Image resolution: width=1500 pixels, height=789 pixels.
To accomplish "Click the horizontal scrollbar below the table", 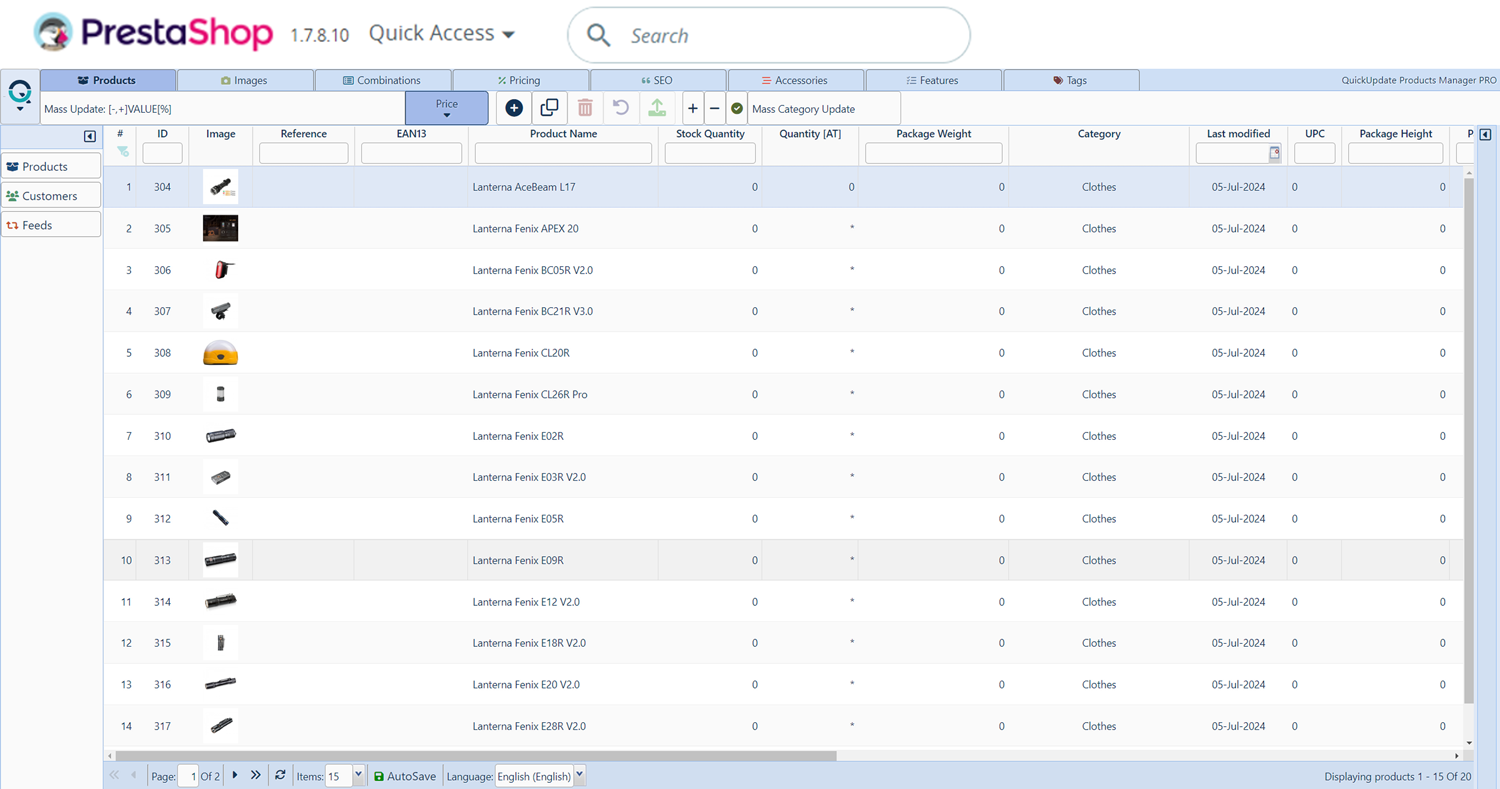I will (x=475, y=756).
